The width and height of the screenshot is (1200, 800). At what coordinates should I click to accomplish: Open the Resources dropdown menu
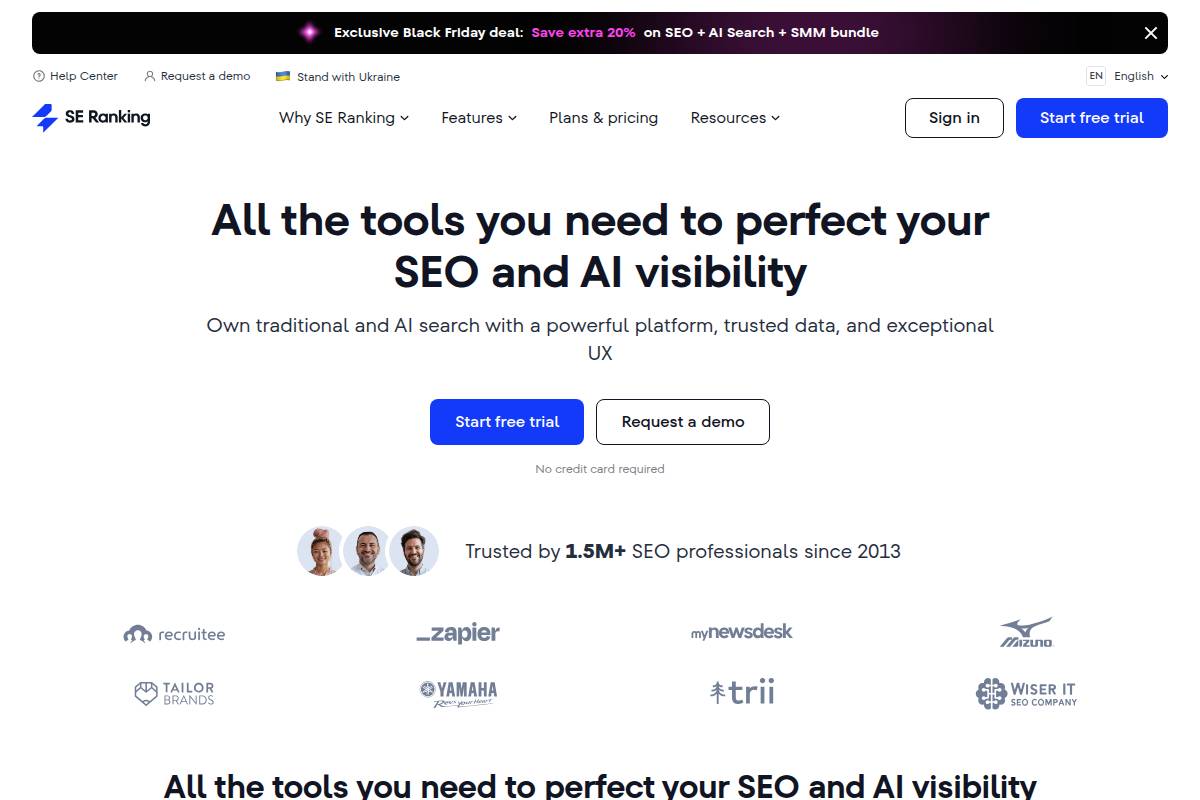coord(735,118)
